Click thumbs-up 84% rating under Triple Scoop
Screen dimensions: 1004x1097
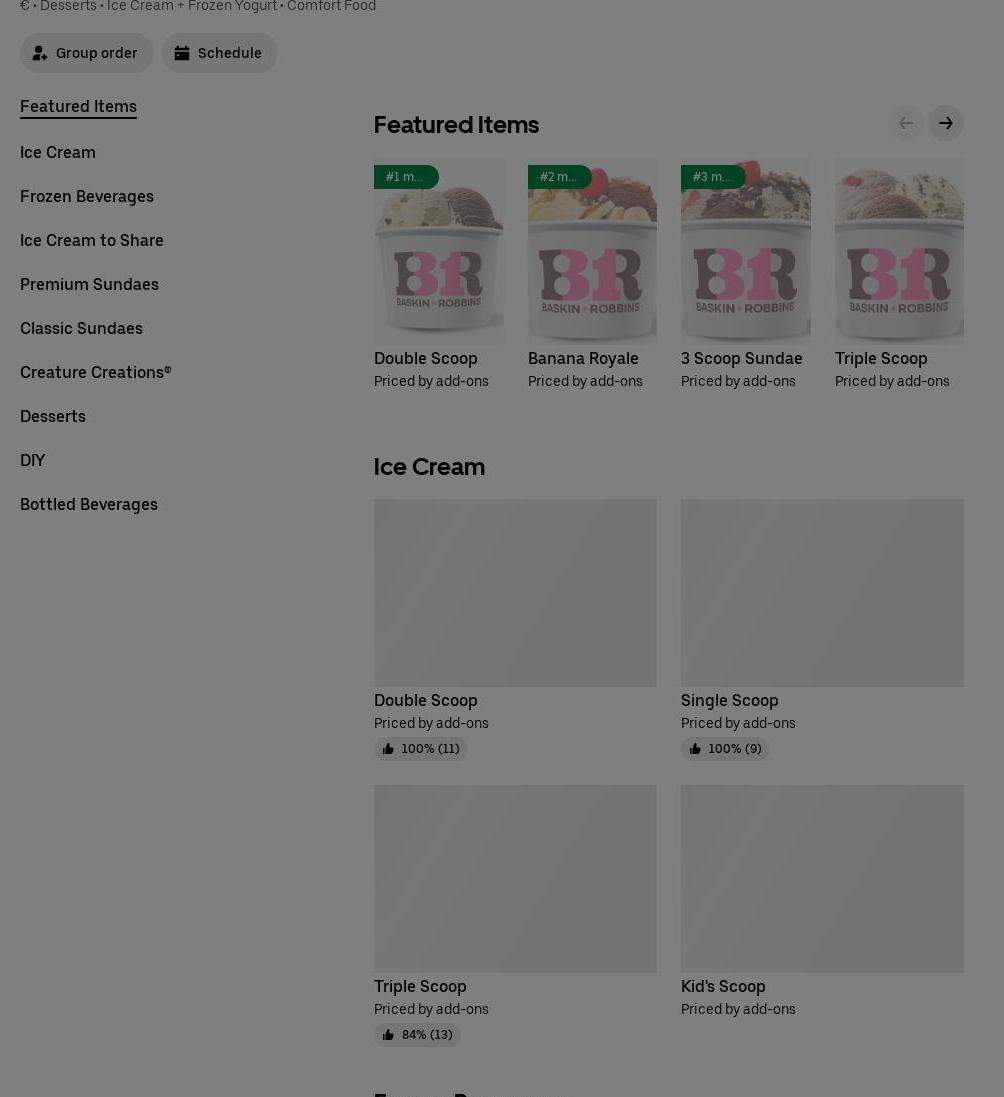point(417,1035)
